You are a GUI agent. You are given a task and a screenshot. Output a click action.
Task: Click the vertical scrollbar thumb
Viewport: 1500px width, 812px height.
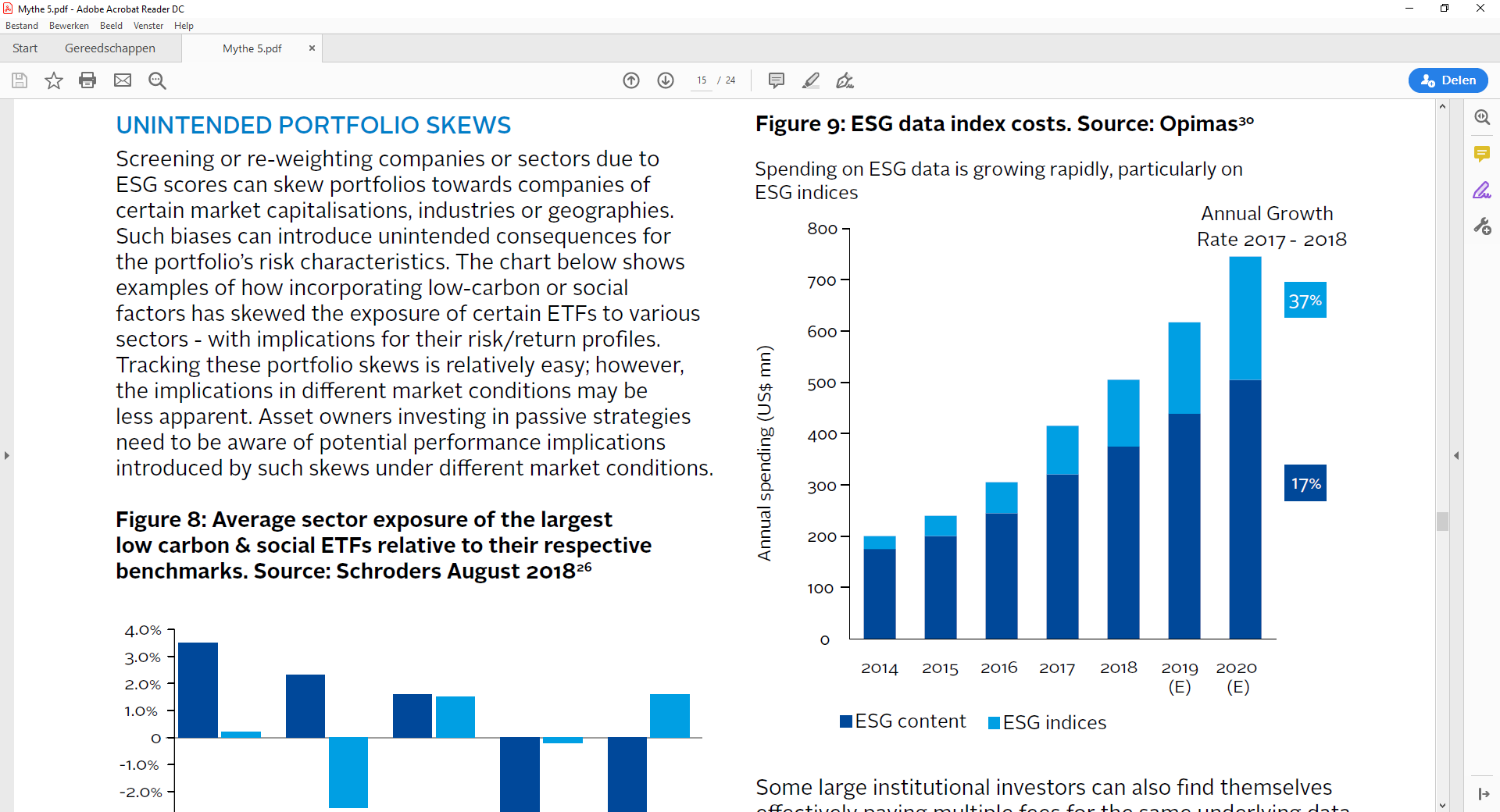point(1442,521)
